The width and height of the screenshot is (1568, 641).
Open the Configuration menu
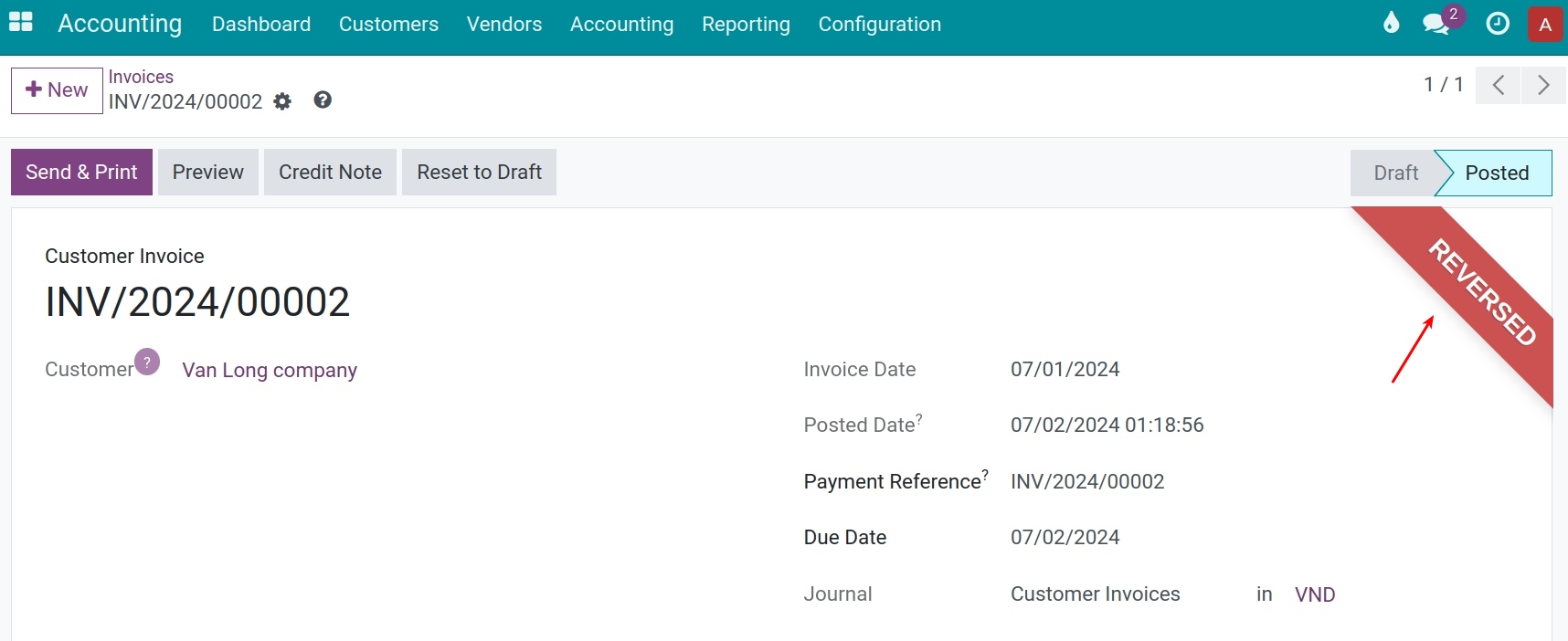click(880, 25)
